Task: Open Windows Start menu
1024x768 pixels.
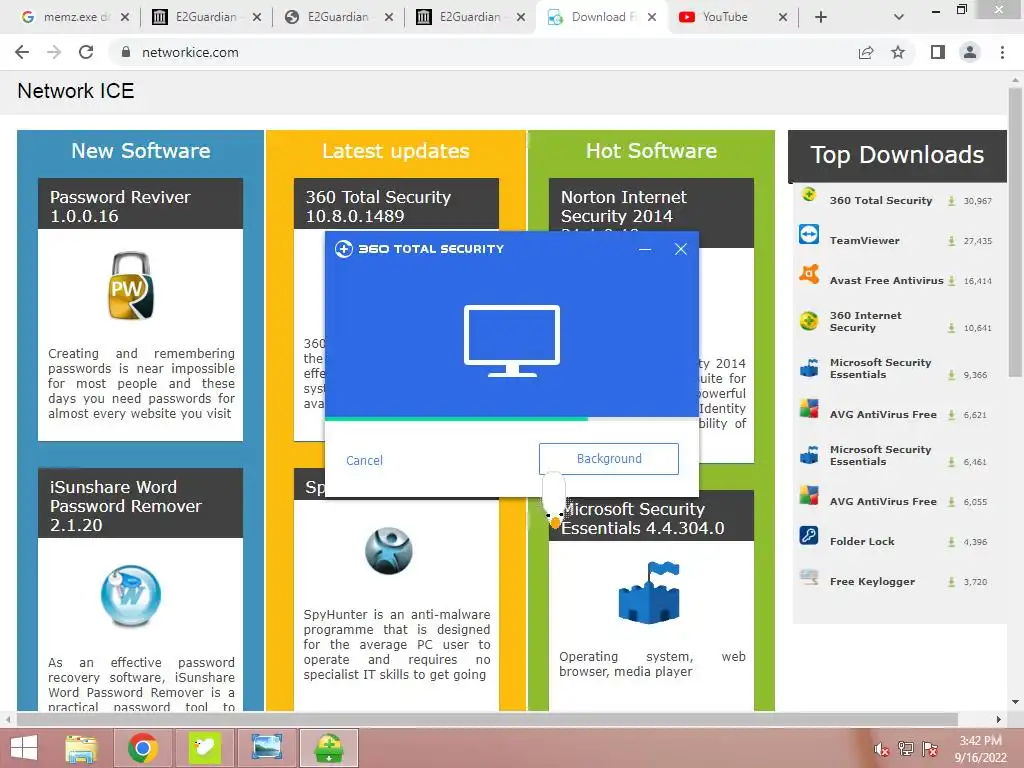Action: point(24,748)
